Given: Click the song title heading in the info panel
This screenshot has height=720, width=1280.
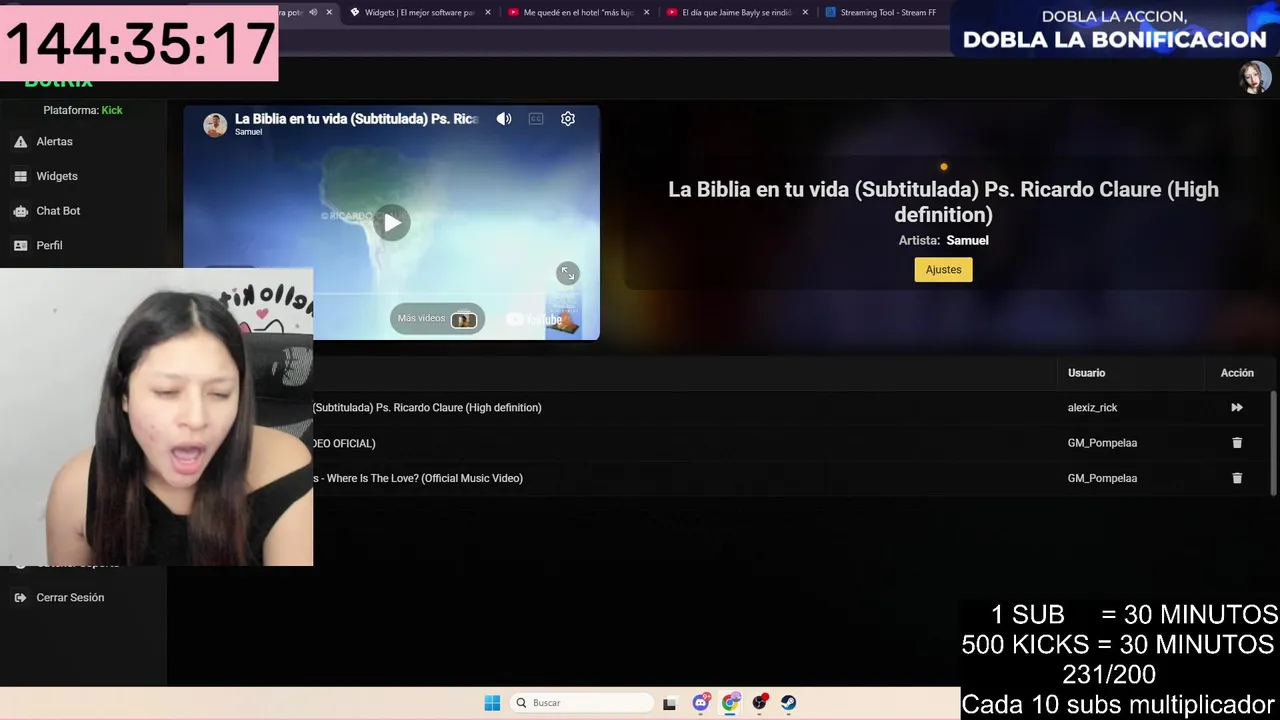Looking at the screenshot, I should (943, 202).
